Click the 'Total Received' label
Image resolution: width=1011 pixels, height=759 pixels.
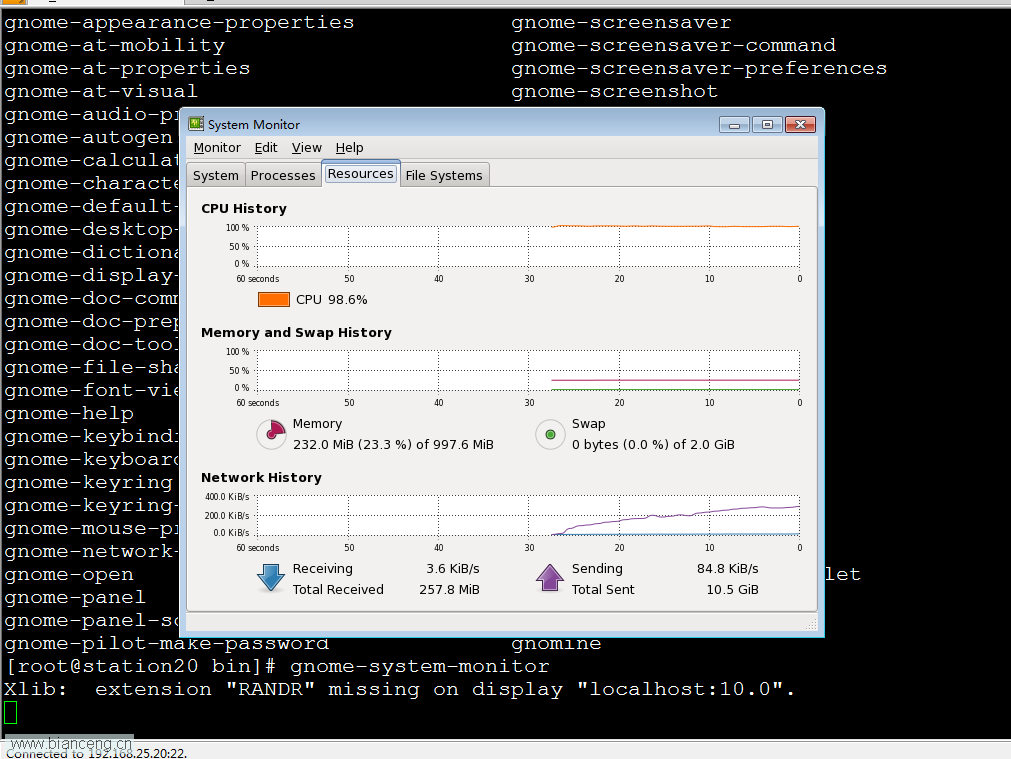(338, 589)
